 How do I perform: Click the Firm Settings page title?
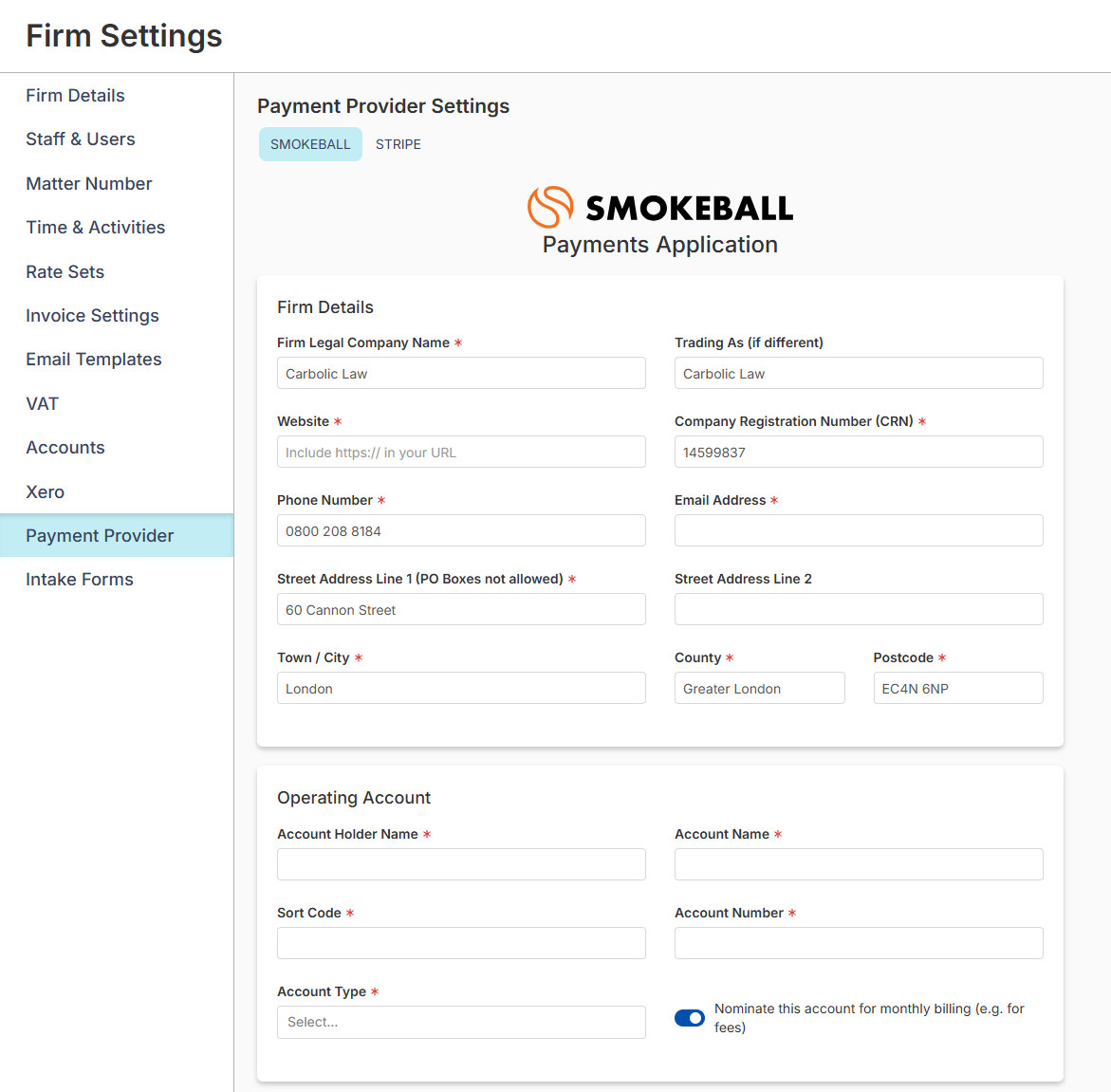pyautogui.click(x=124, y=35)
